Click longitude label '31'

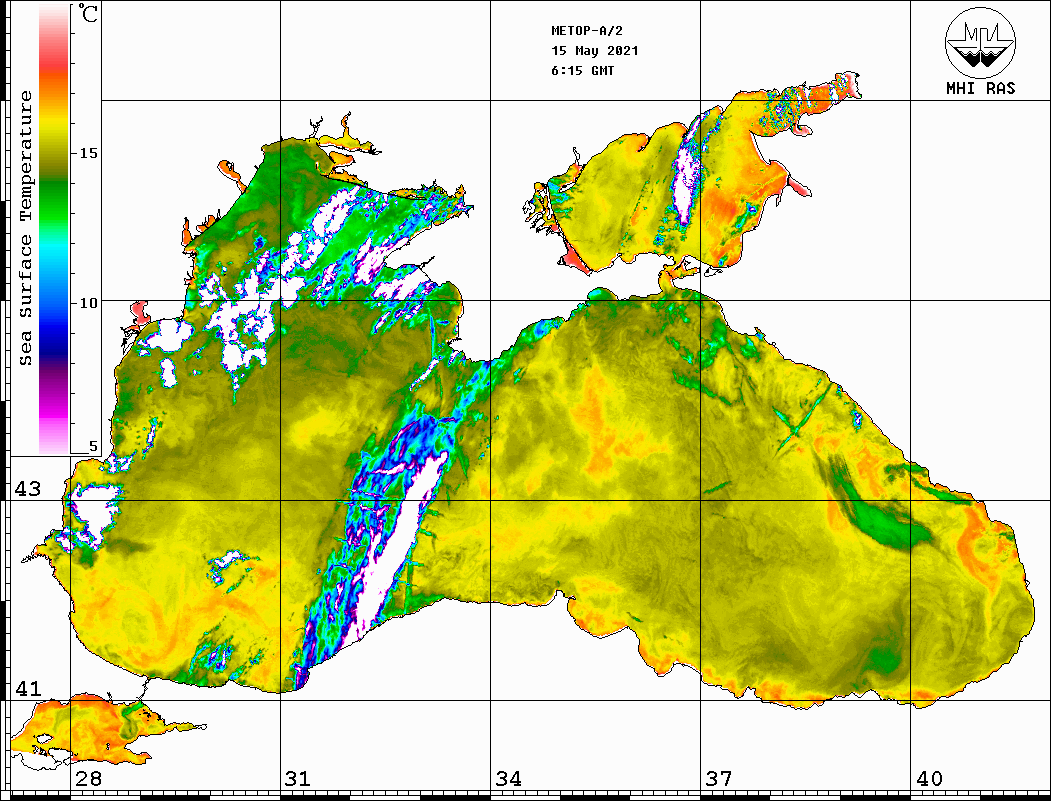coord(298,778)
